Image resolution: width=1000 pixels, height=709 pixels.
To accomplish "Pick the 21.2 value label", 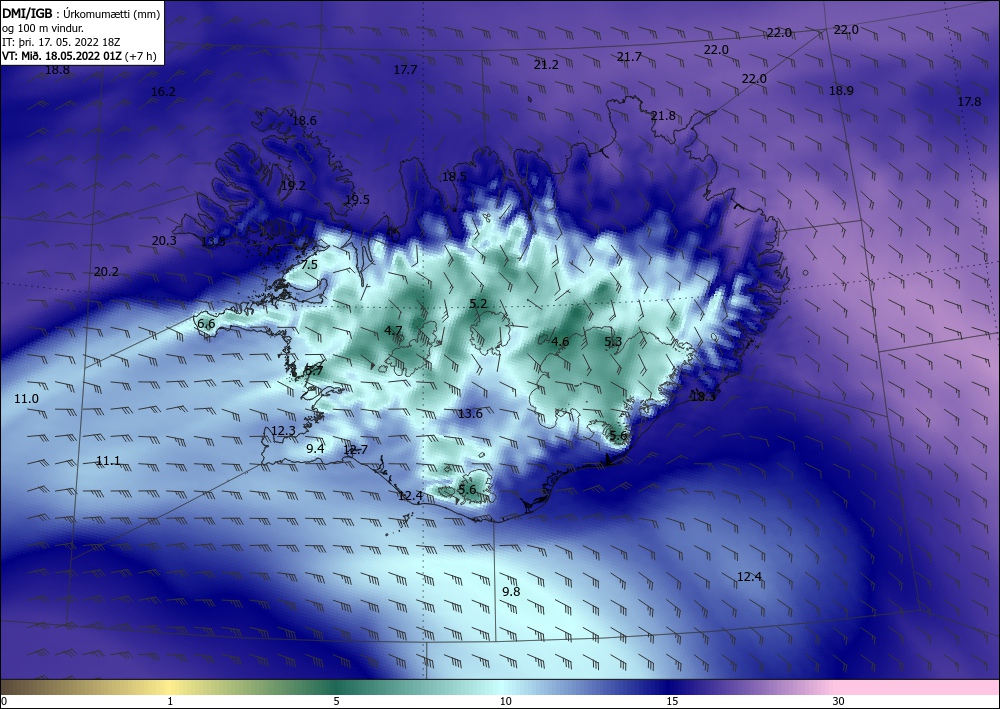I will (x=547, y=64).
